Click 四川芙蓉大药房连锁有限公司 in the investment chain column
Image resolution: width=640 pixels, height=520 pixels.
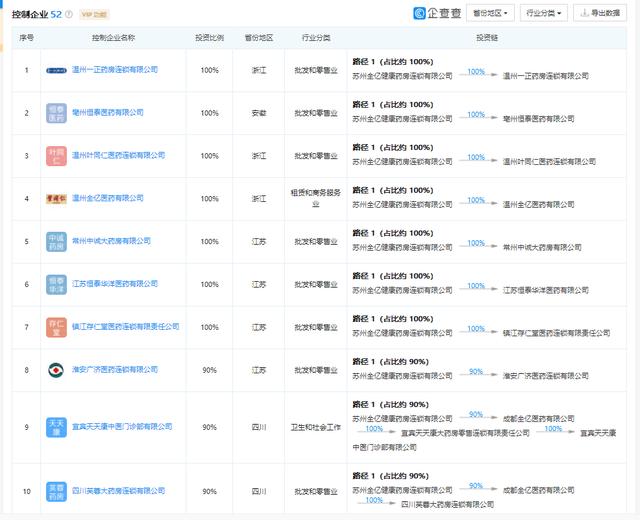pyautogui.click(x=447, y=504)
